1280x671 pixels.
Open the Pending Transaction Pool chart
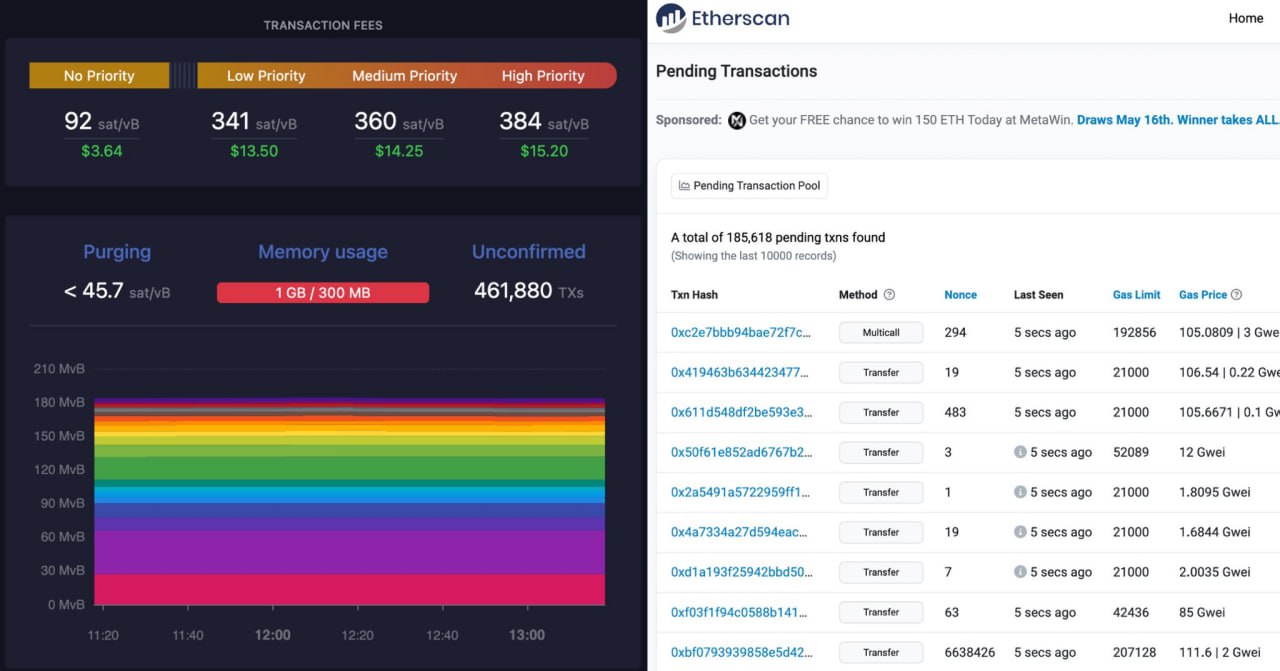(x=749, y=186)
